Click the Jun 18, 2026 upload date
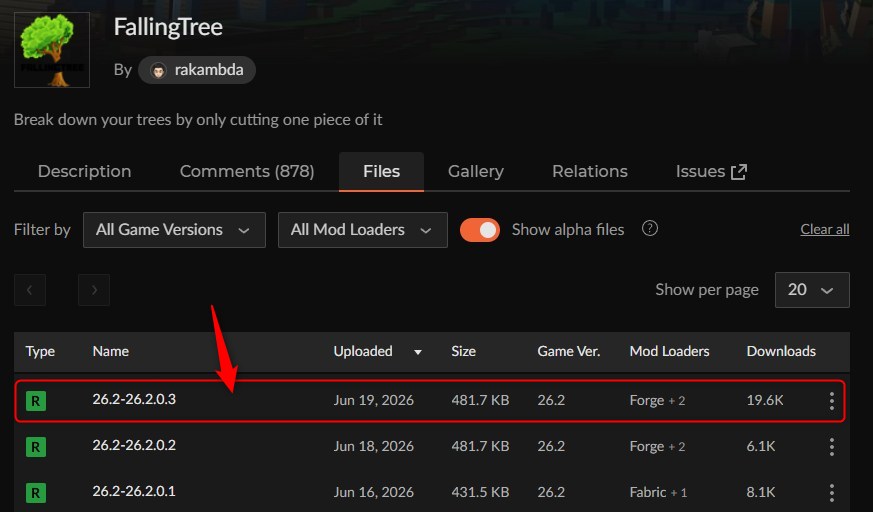Image resolution: width=873 pixels, height=512 pixels. pyautogui.click(x=374, y=446)
